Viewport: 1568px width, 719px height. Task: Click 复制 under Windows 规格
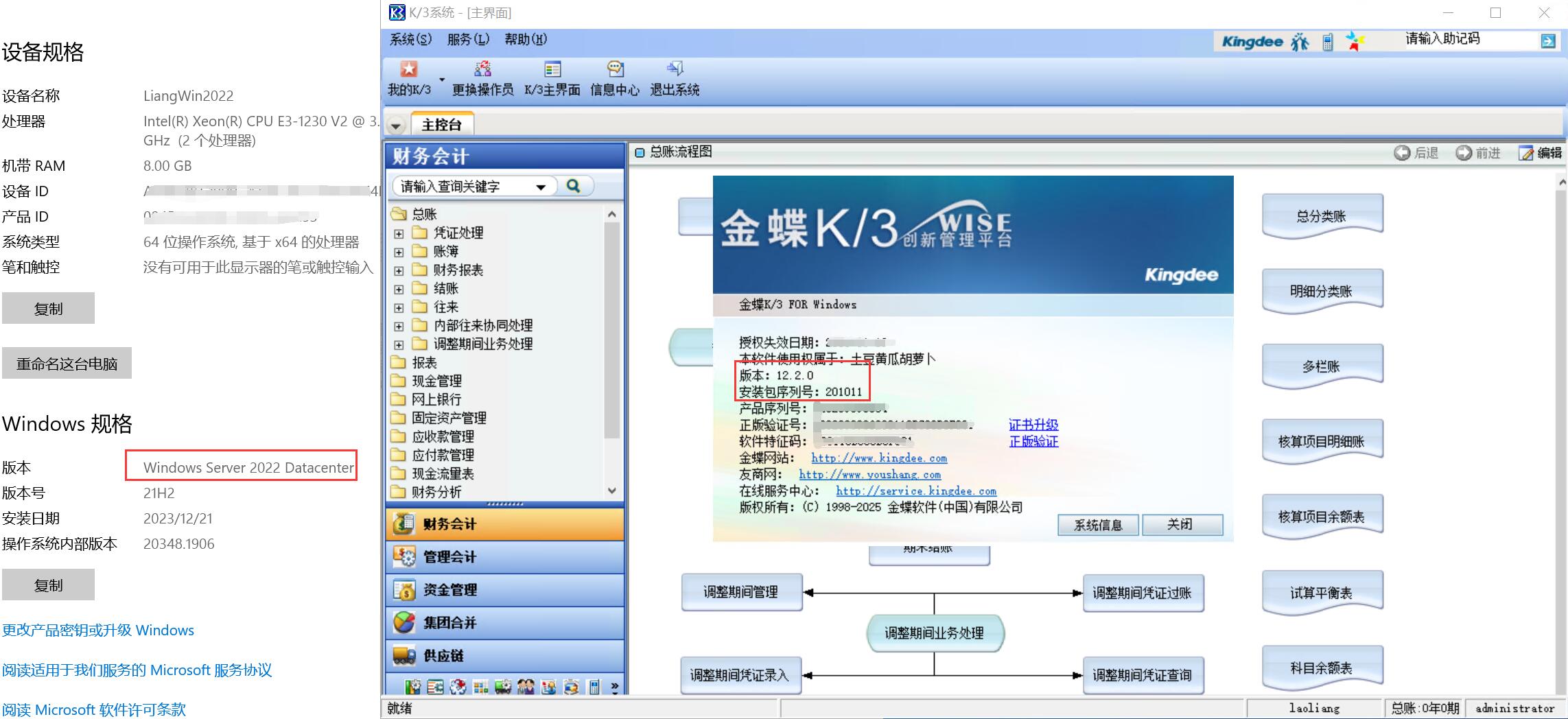coord(48,585)
